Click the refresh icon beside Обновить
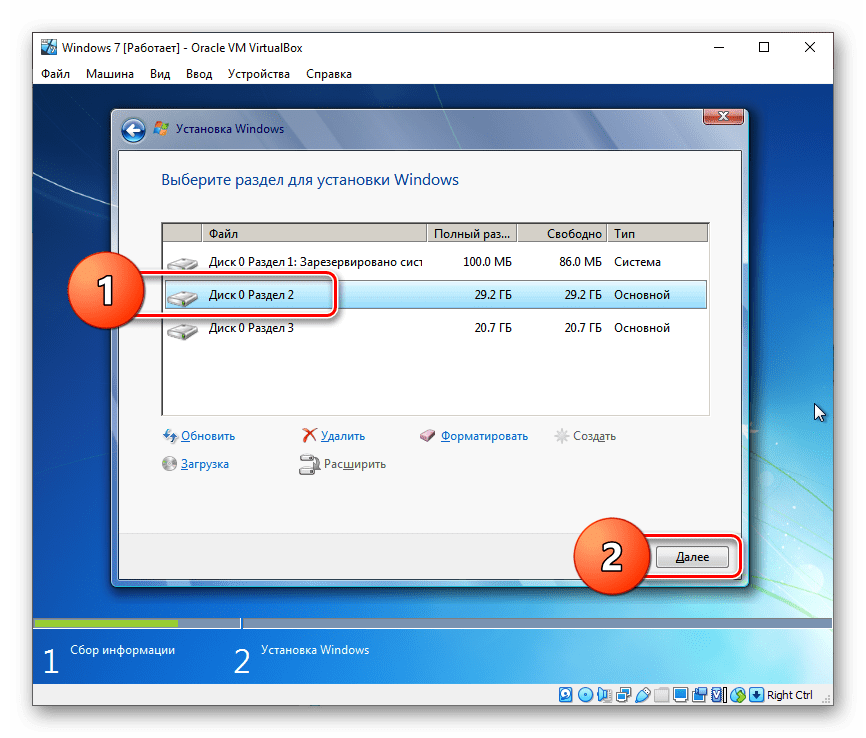This screenshot has height=738, width=866. click(x=170, y=436)
